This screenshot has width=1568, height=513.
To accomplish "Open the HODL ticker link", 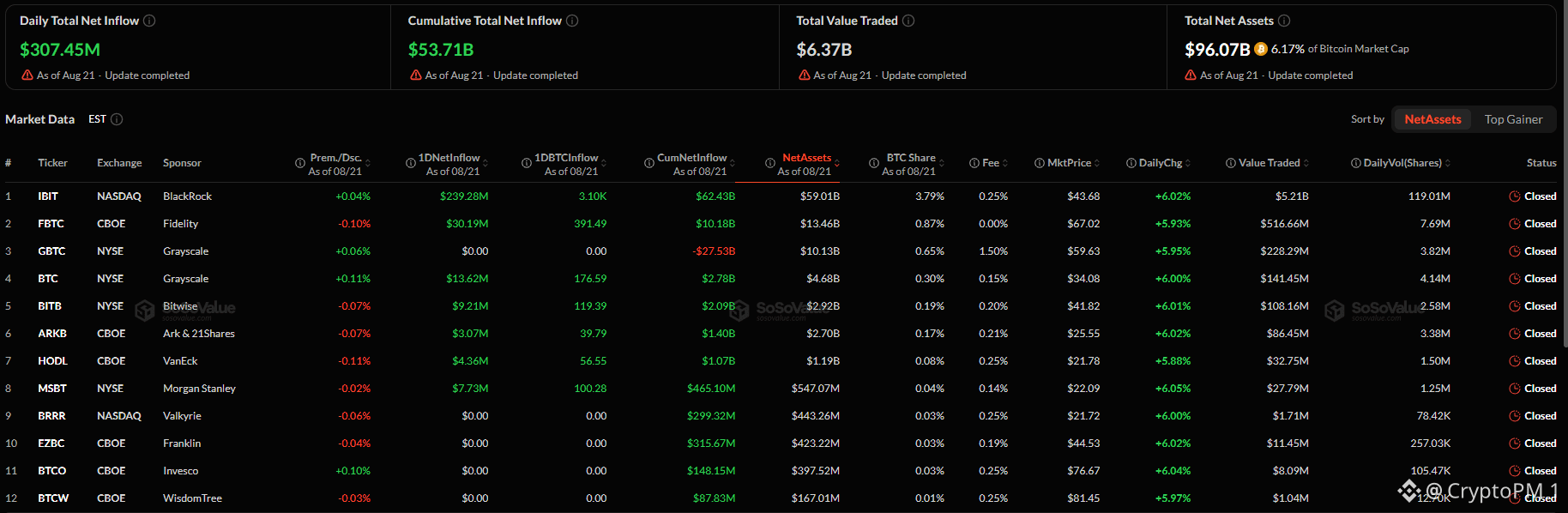I will [52, 361].
